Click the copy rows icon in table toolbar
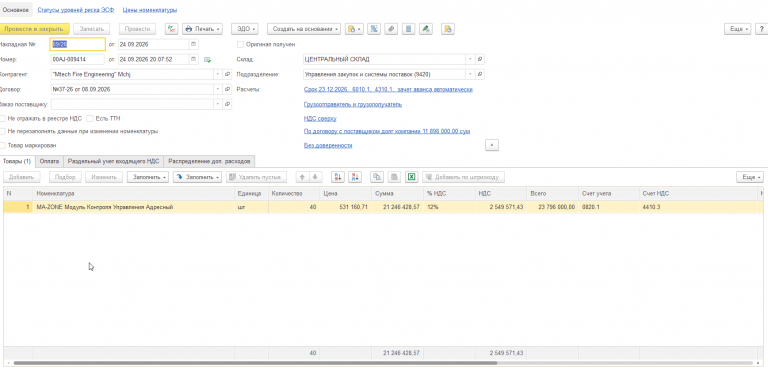This screenshot has height=367, width=768. [x=377, y=177]
